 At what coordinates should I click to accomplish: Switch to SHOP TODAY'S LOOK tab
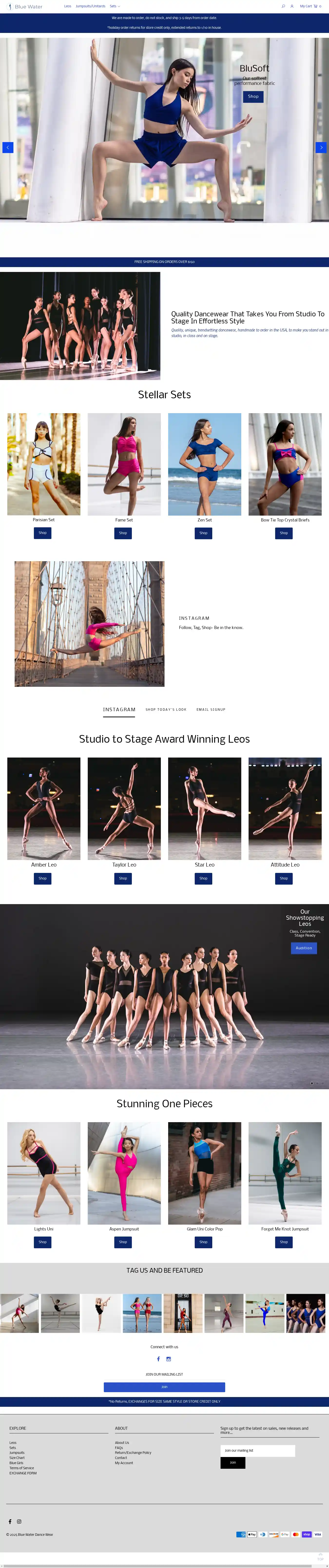pos(166,710)
